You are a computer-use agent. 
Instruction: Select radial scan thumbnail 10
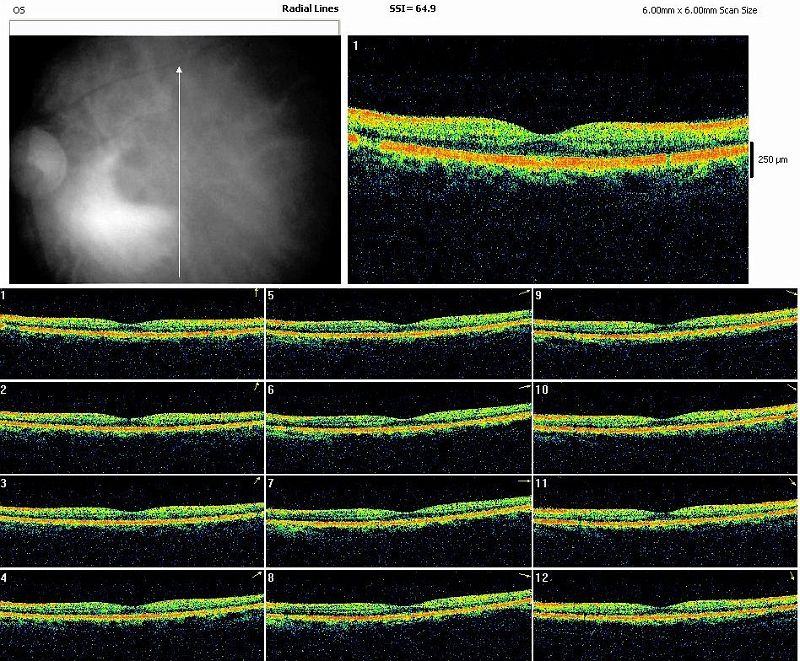(x=666, y=427)
